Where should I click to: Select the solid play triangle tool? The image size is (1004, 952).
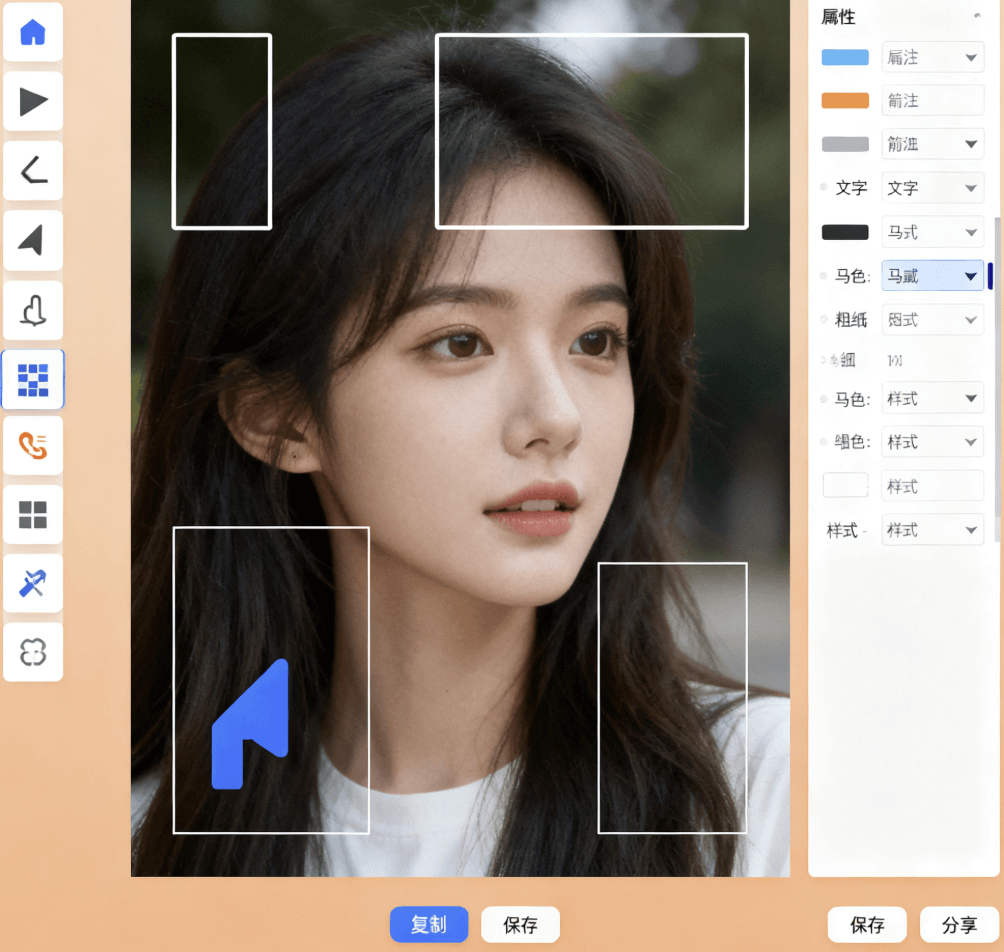pyautogui.click(x=33, y=101)
